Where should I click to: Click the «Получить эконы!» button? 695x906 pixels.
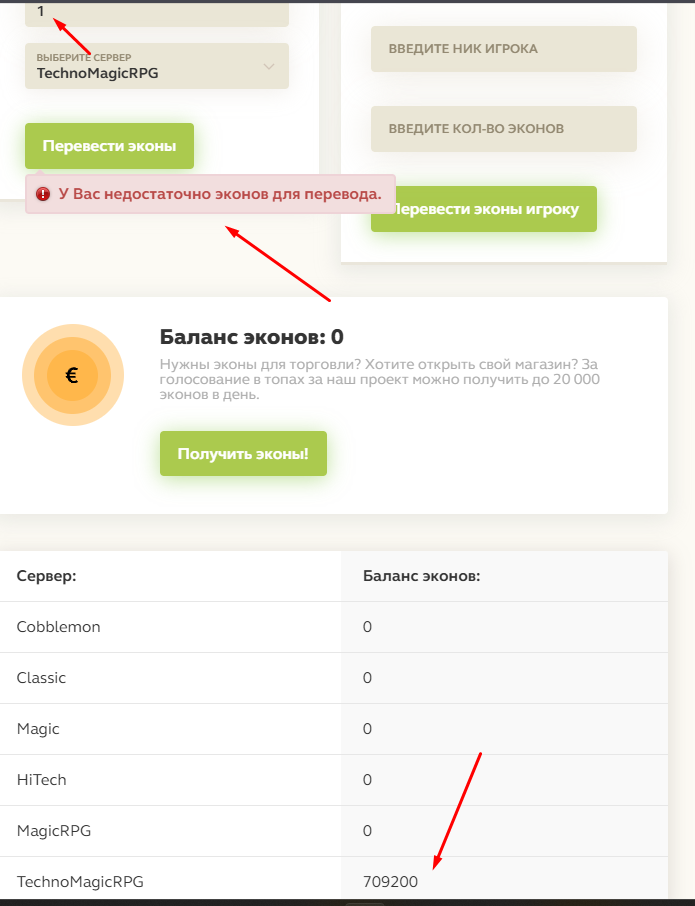tap(243, 454)
